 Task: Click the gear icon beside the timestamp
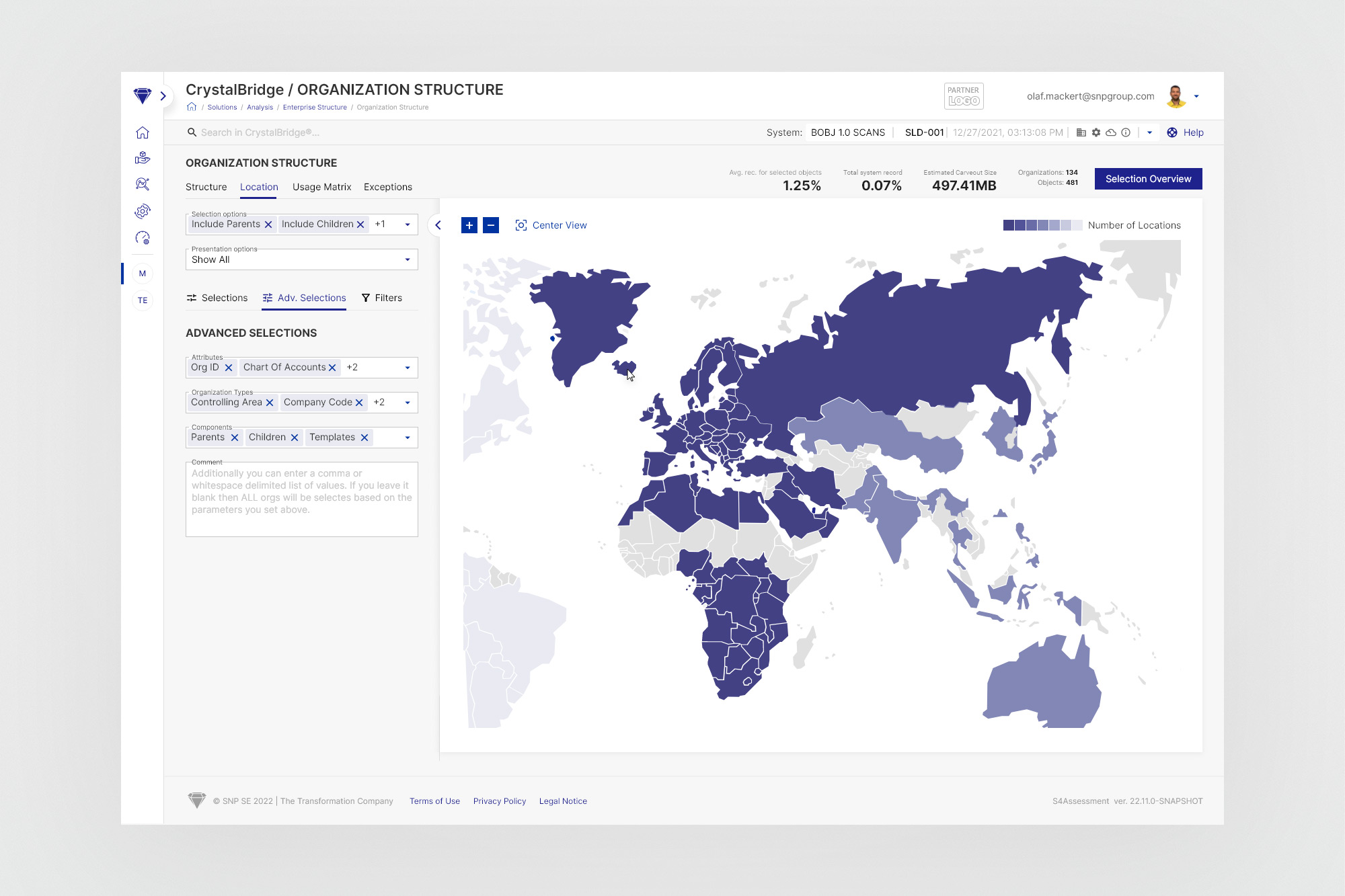(x=1096, y=132)
